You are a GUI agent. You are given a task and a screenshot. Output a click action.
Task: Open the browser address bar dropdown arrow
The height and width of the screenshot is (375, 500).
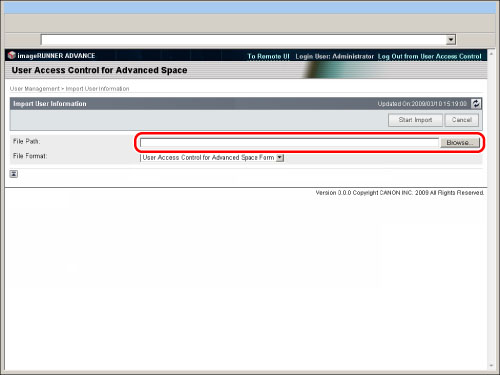click(x=451, y=40)
